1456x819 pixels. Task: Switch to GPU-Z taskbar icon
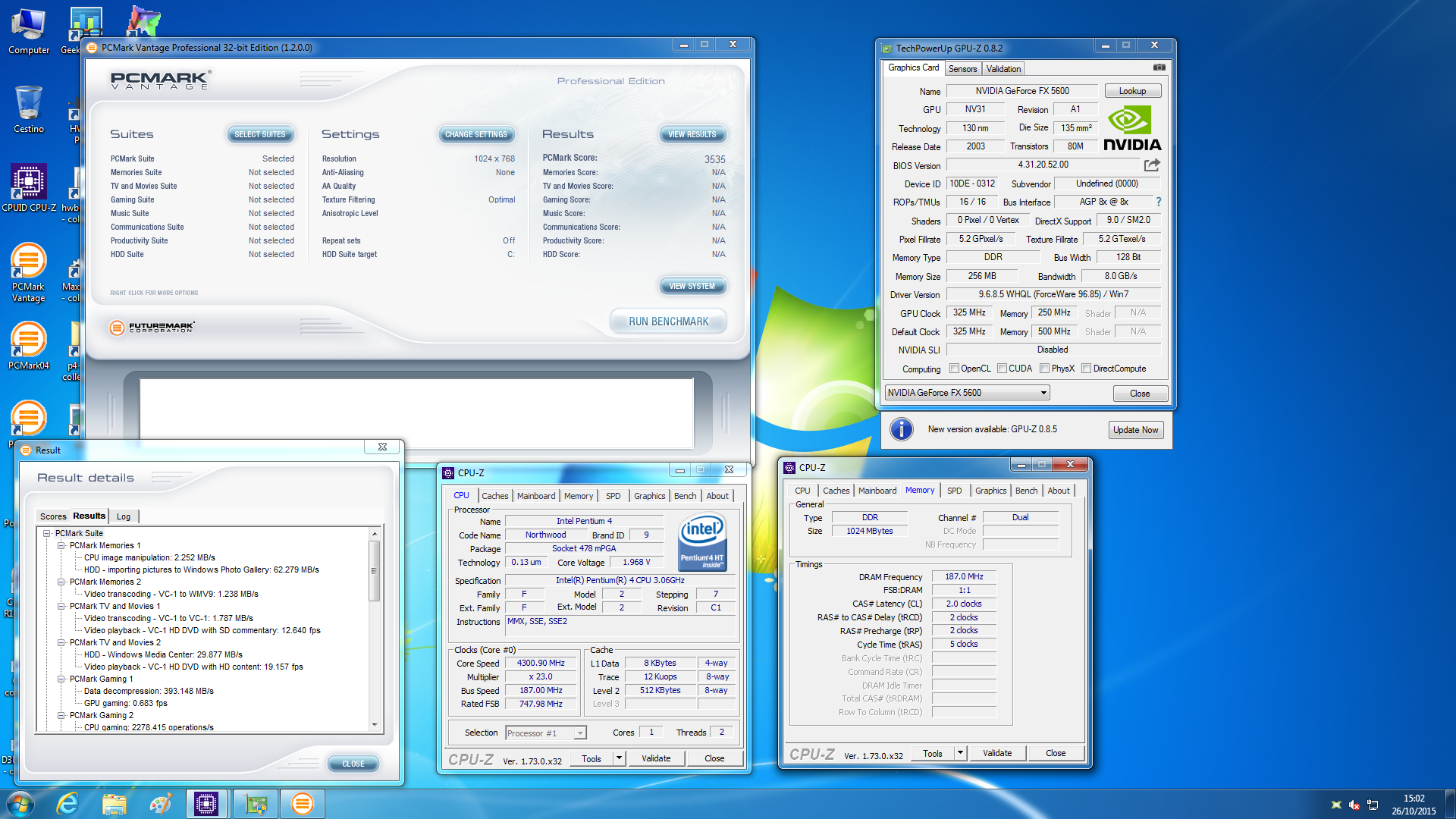256,804
